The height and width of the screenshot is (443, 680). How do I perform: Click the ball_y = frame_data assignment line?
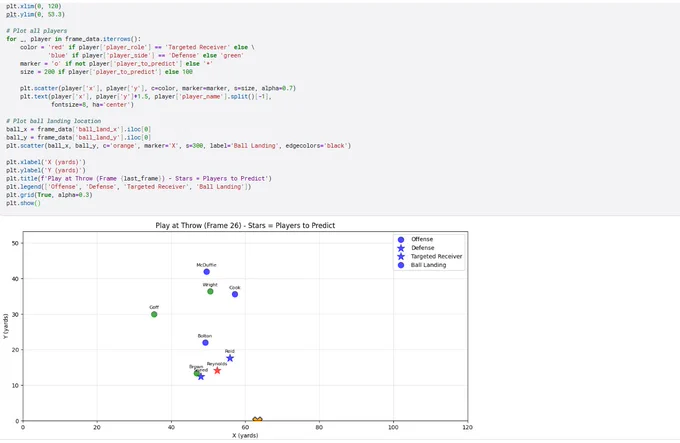pyautogui.click(x=78, y=138)
